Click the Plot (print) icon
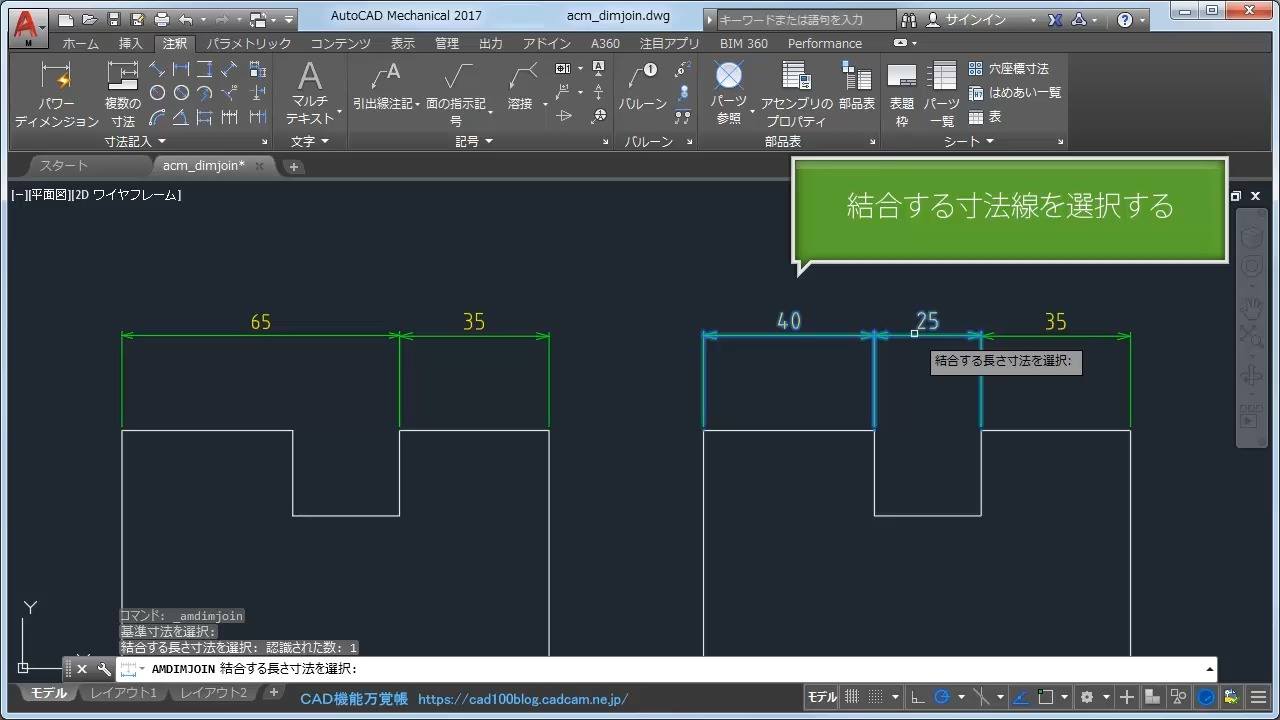The height and width of the screenshot is (720, 1280). [x=162, y=19]
